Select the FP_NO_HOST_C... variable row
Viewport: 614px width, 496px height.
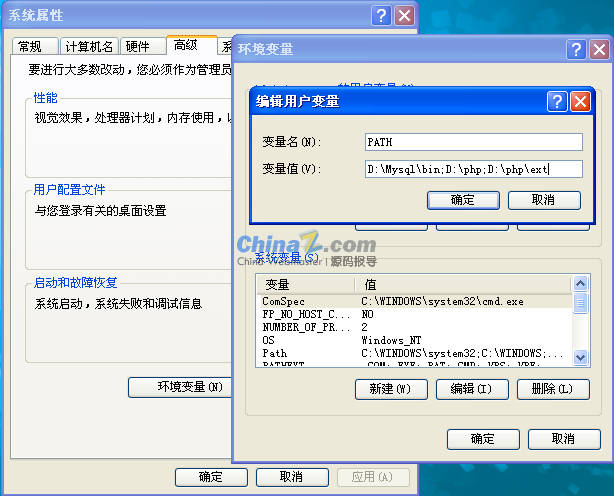[x=415, y=314]
